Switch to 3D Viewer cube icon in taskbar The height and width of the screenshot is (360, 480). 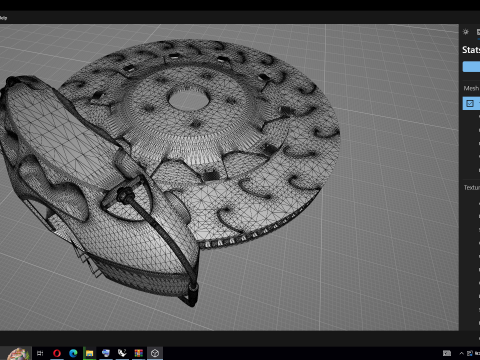coord(155,353)
